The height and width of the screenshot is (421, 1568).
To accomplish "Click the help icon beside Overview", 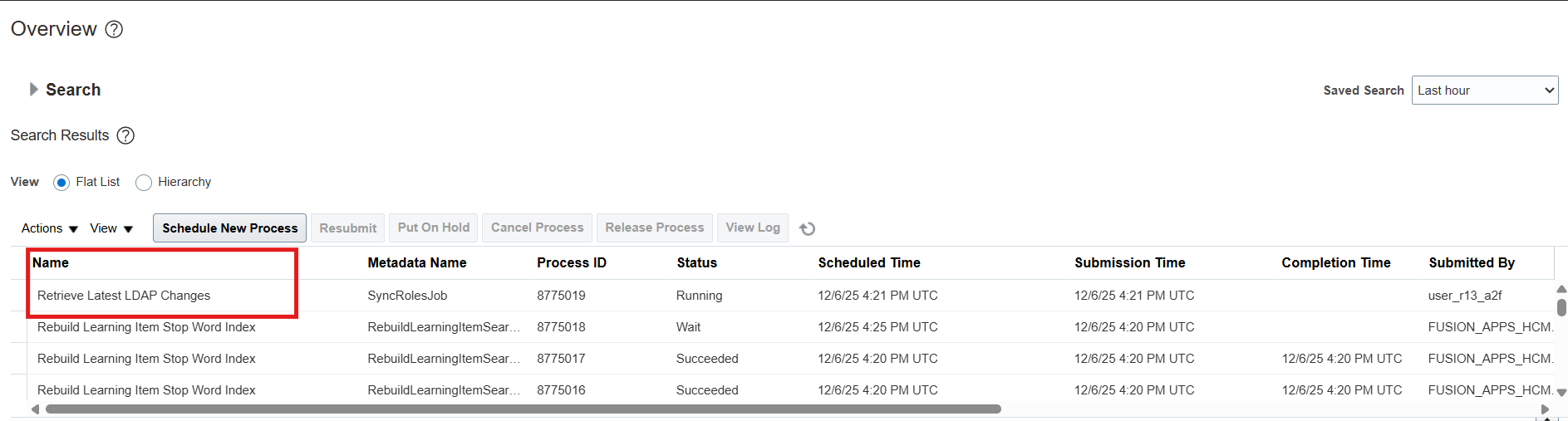I will pyautogui.click(x=115, y=29).
